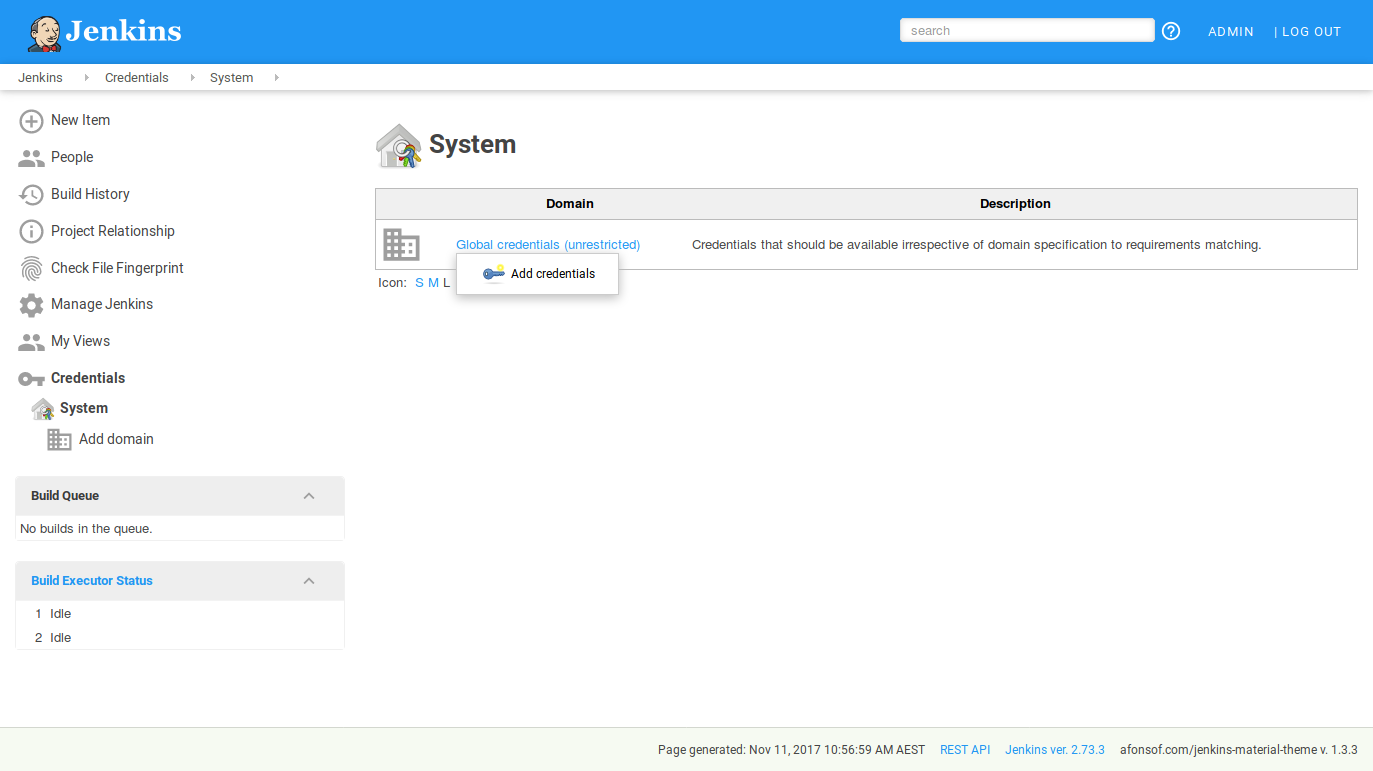This screenshot has width=1373, height=771.
Task: Click the LOG OUT link
Action: [1311, 32]
